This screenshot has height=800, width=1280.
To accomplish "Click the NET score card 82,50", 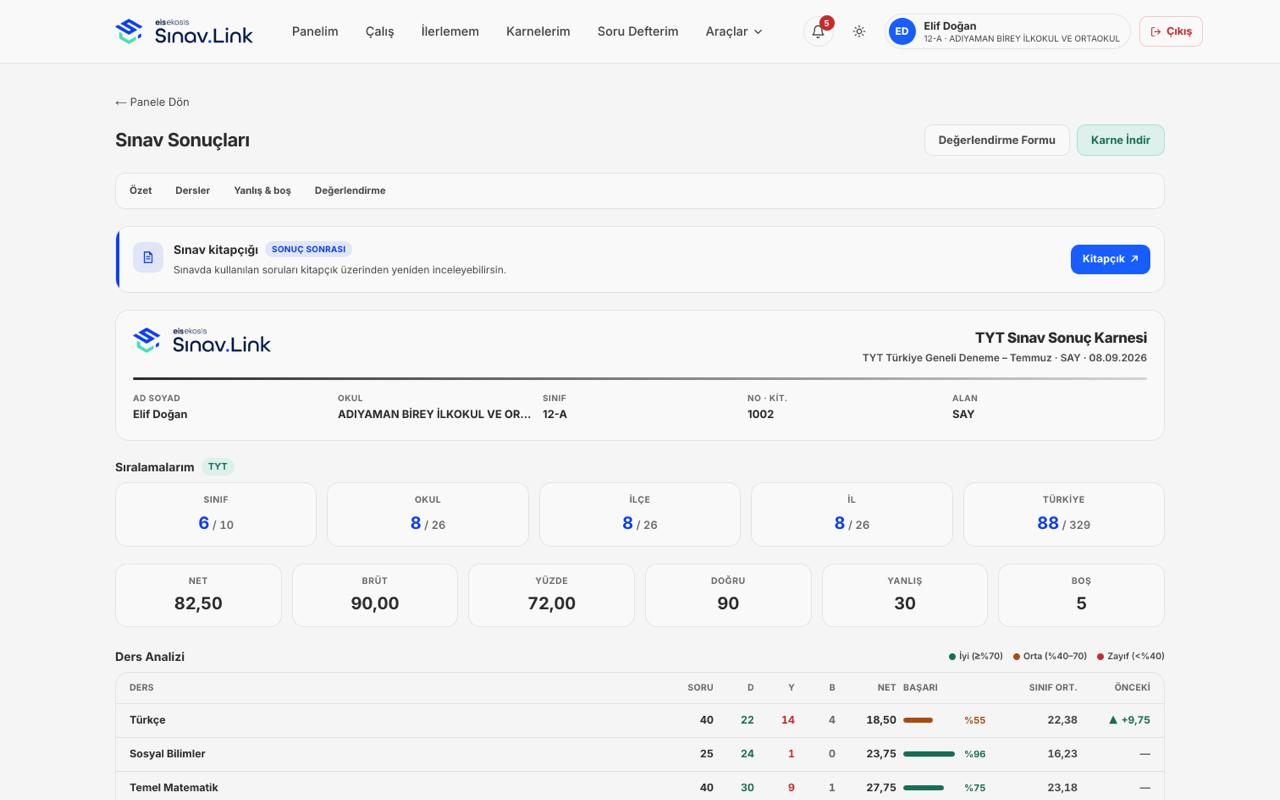I will tap(198, 595).
